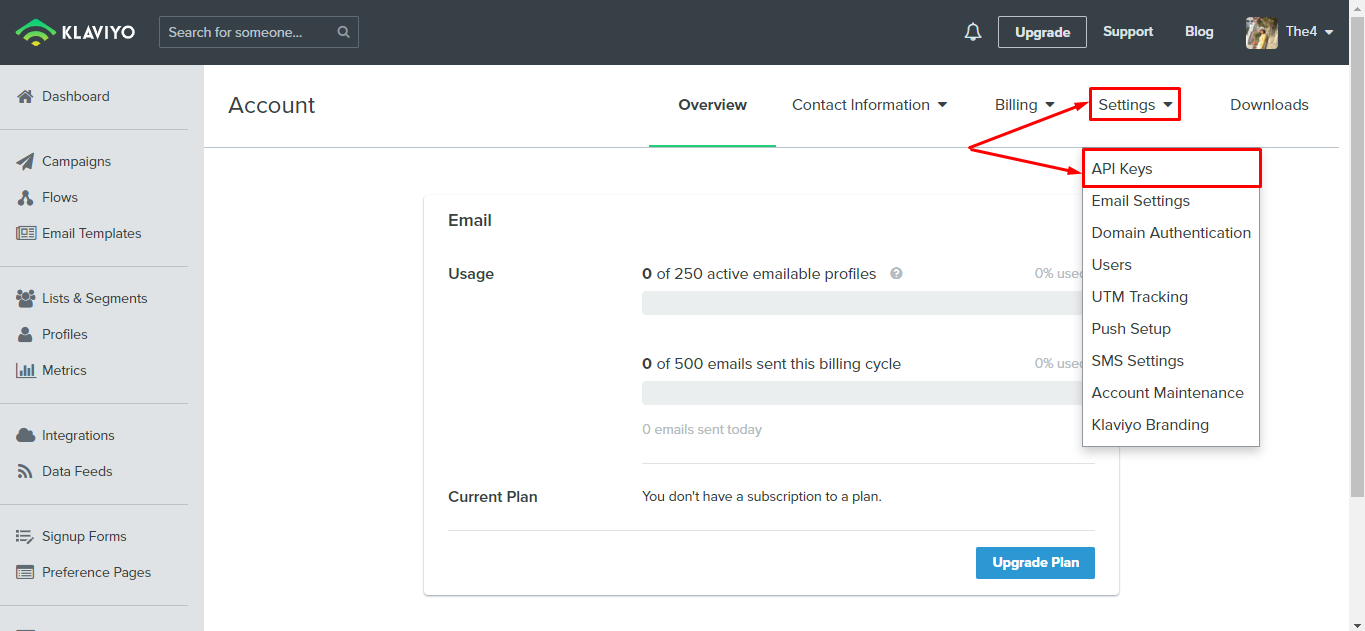
Task: Click the Dashboard home icon
Action: pyautogui.click(x=26, y=97)
